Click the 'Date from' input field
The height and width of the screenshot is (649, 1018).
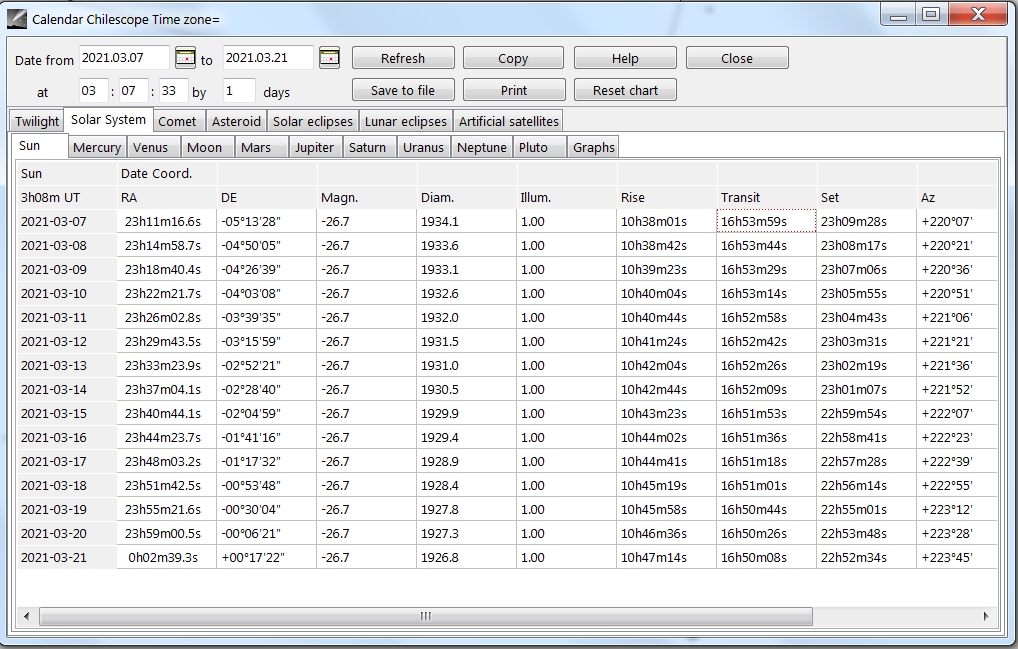pos(124,58)
